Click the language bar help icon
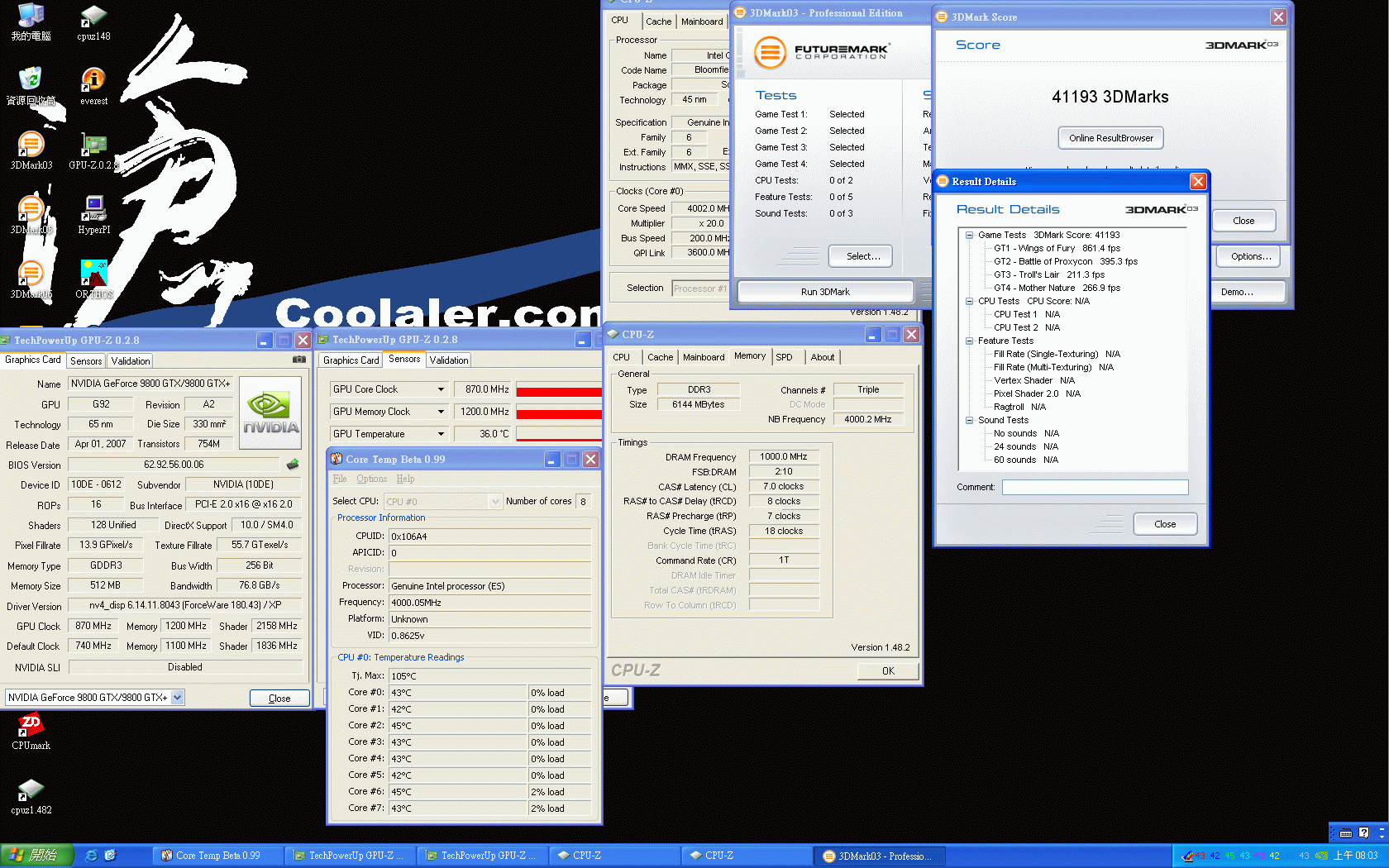 point(1363,832)
